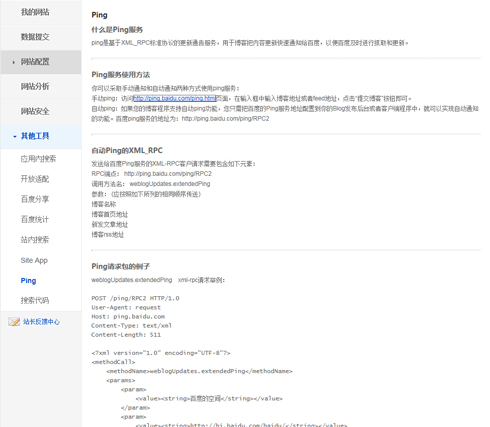Open 搜索代码 tool
The width and height of the screenshot is (490, 427).
pos(35,301)
